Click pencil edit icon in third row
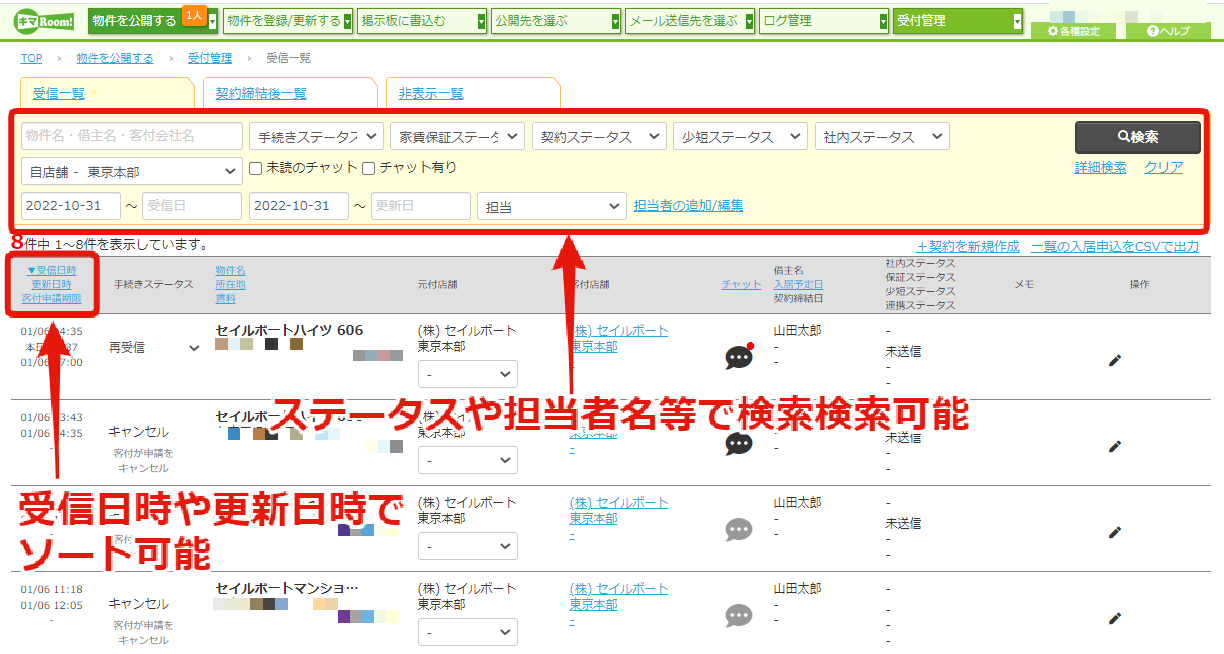The image size is (1224, 654). (1115, 532)
